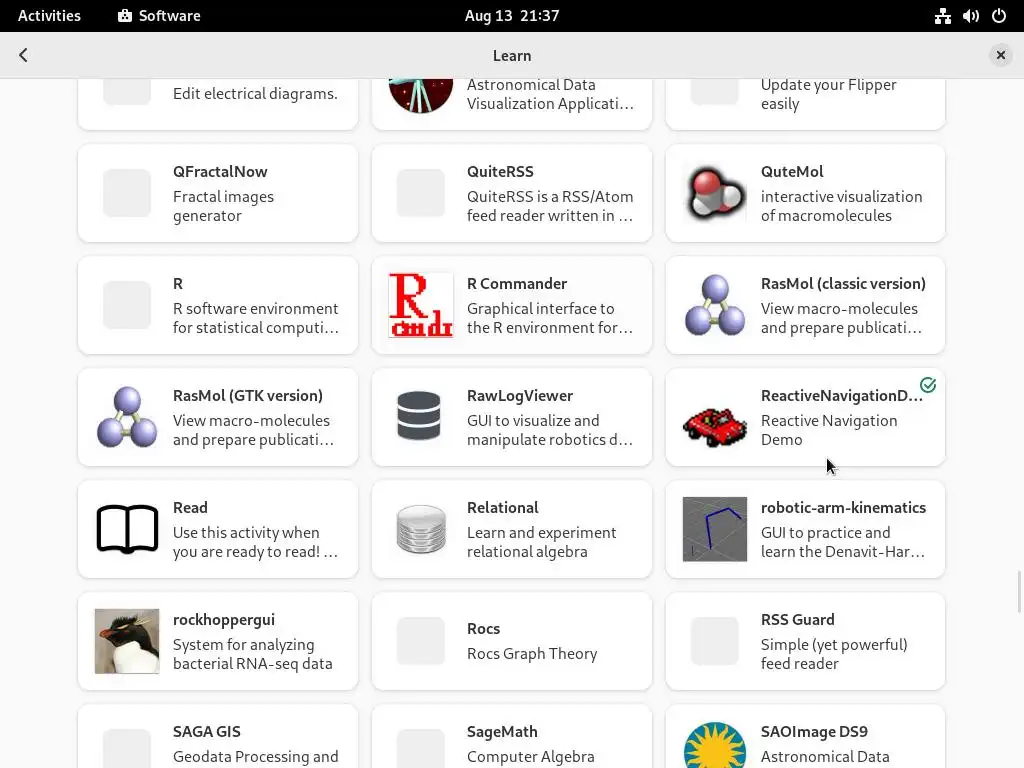
Task: Open the QFractalNow app title
Action: point(220,172)
